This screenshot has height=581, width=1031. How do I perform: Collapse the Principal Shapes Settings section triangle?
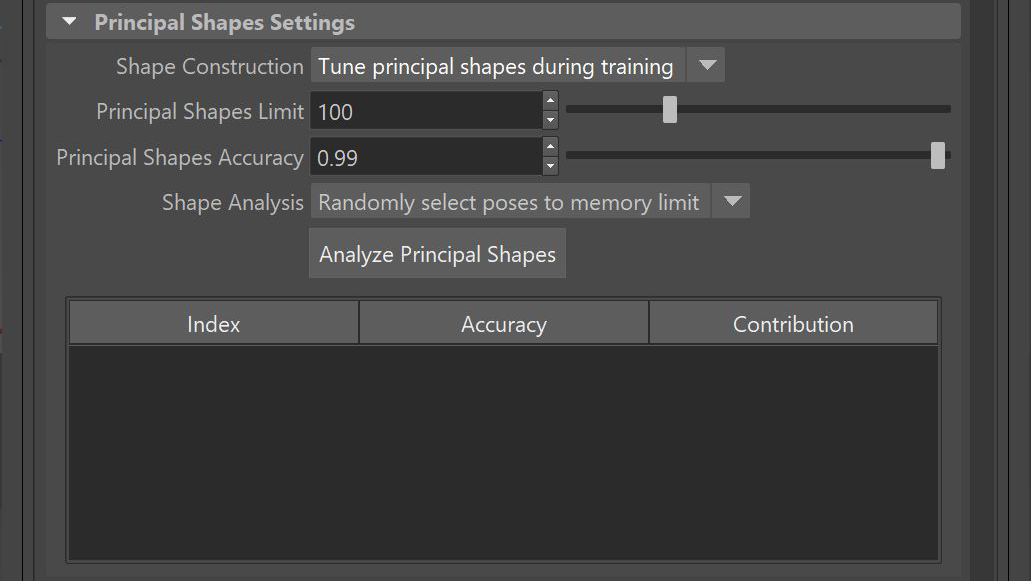69,22
